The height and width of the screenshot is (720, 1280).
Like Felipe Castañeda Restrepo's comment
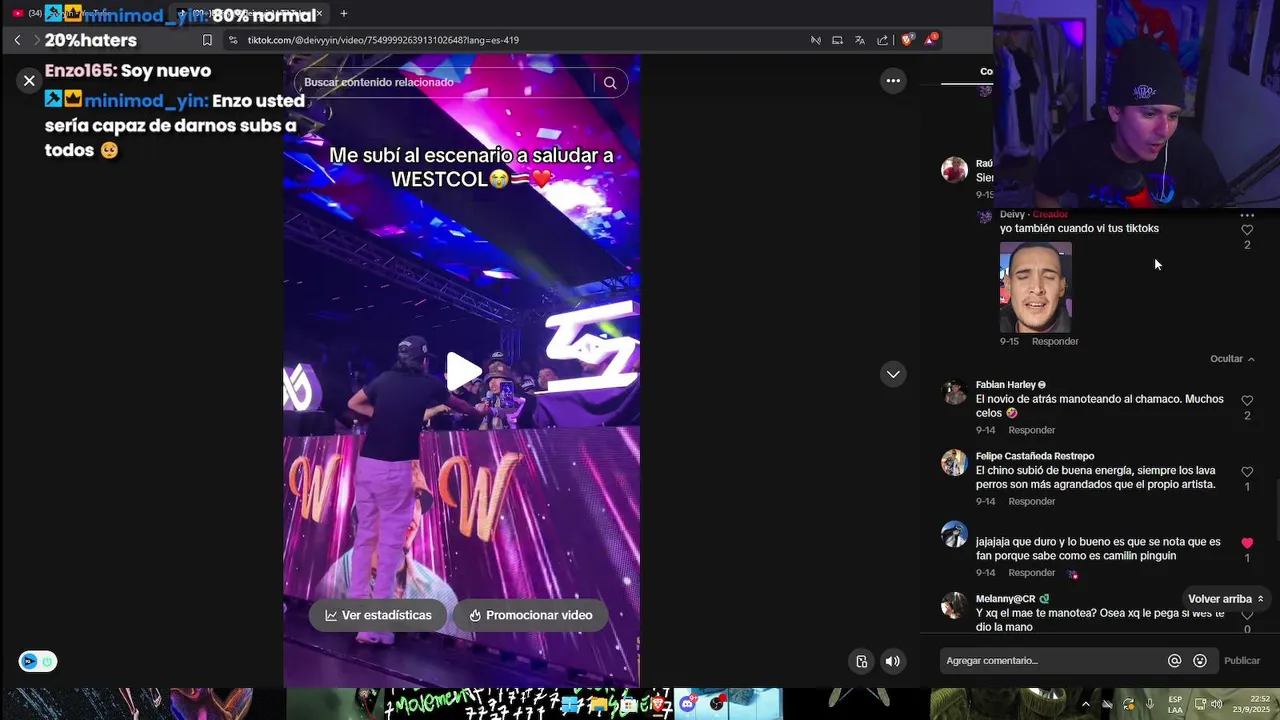[1247, 472]
